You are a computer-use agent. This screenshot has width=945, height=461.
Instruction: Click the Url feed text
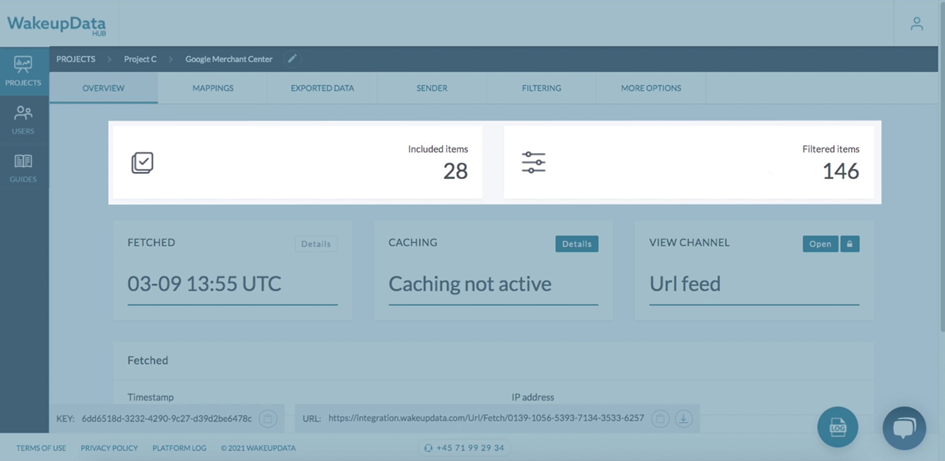[685, 284]
